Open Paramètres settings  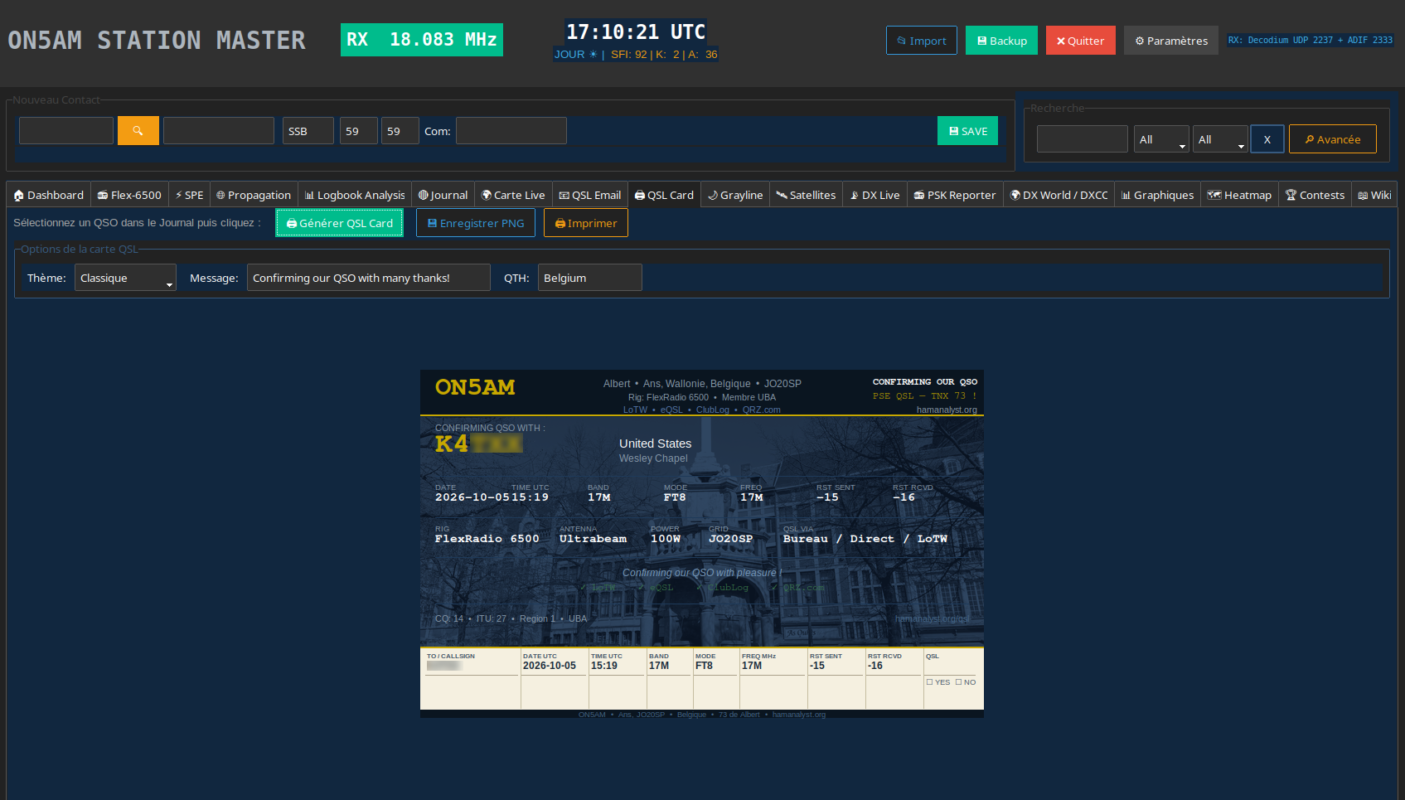(x=1171, y=40)
